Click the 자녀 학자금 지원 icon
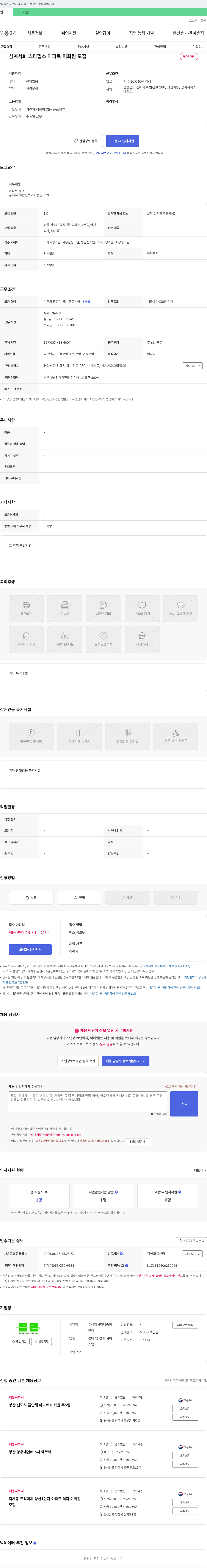This screenshot has height=1568, width=207. click(181, 609)
